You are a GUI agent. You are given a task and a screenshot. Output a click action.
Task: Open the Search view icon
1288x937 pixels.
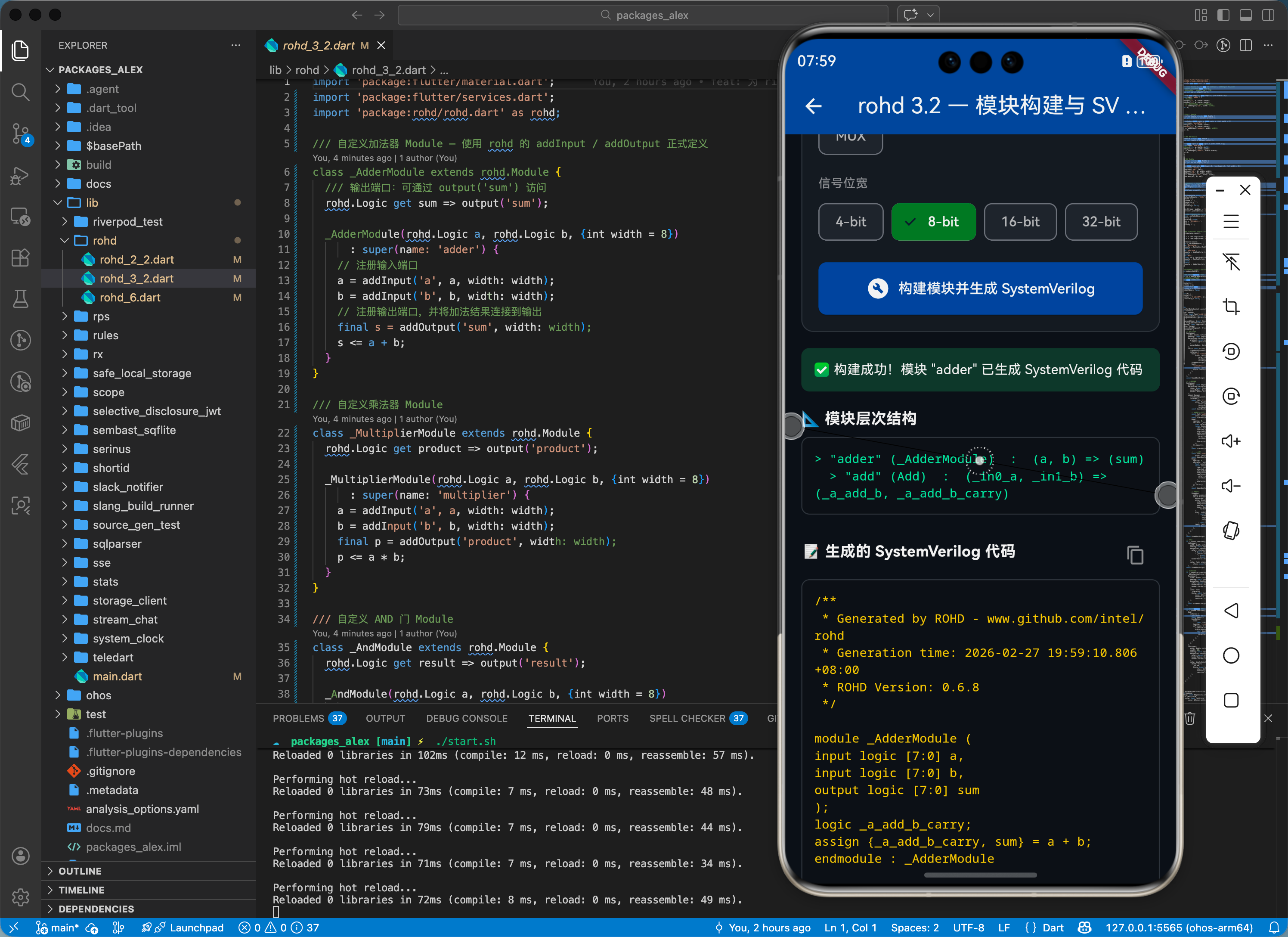(20, 91)
